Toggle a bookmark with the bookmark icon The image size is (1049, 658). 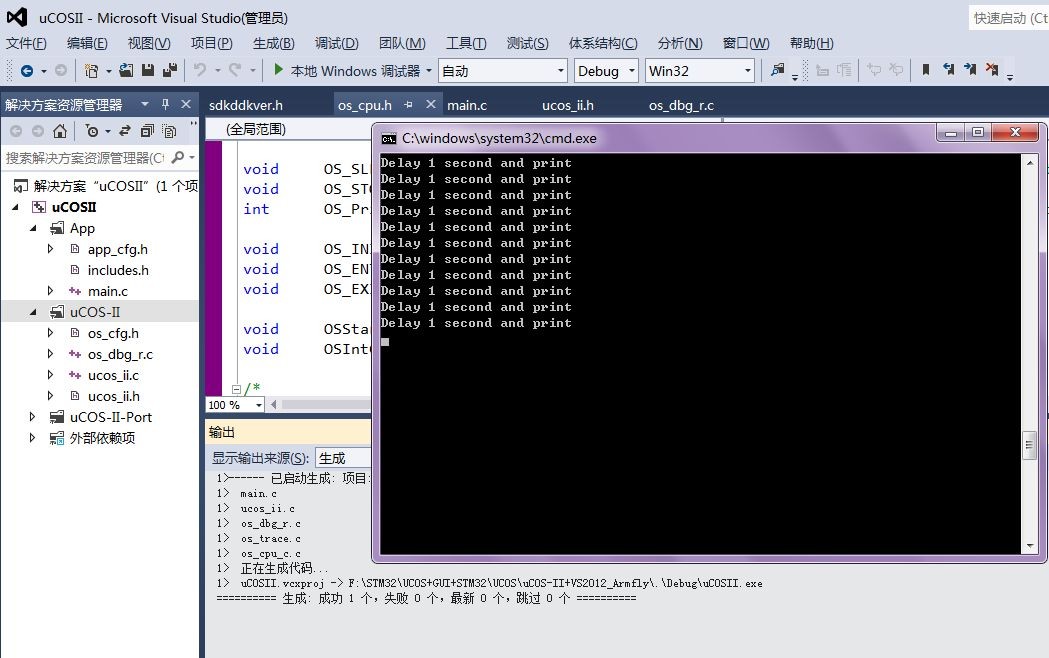(926, 70)
